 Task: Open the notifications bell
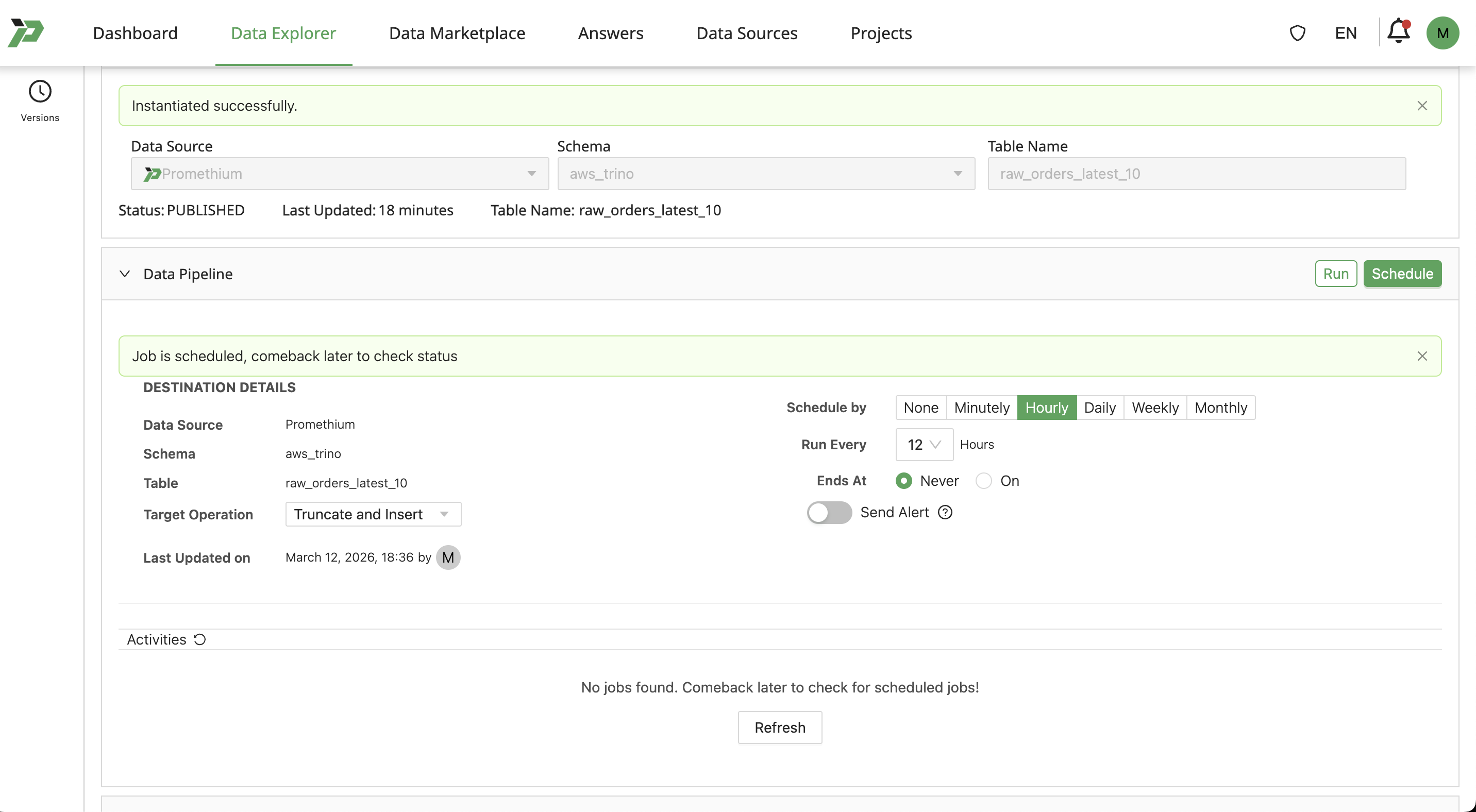tap(1398, 32)
